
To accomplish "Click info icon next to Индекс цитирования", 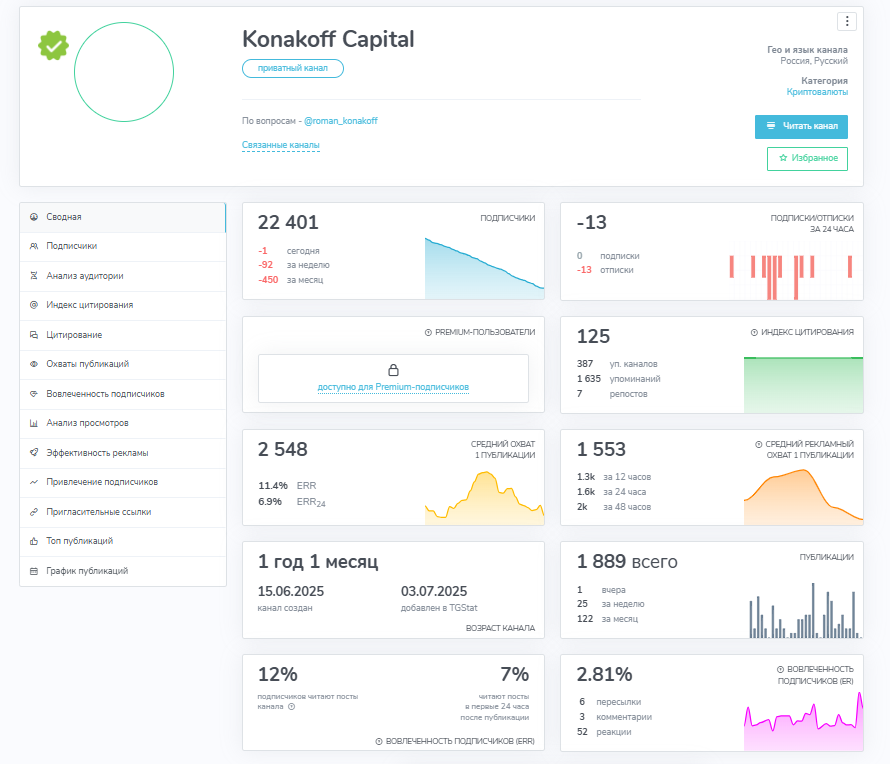I will pyautogui.click(x=754, y=333).
